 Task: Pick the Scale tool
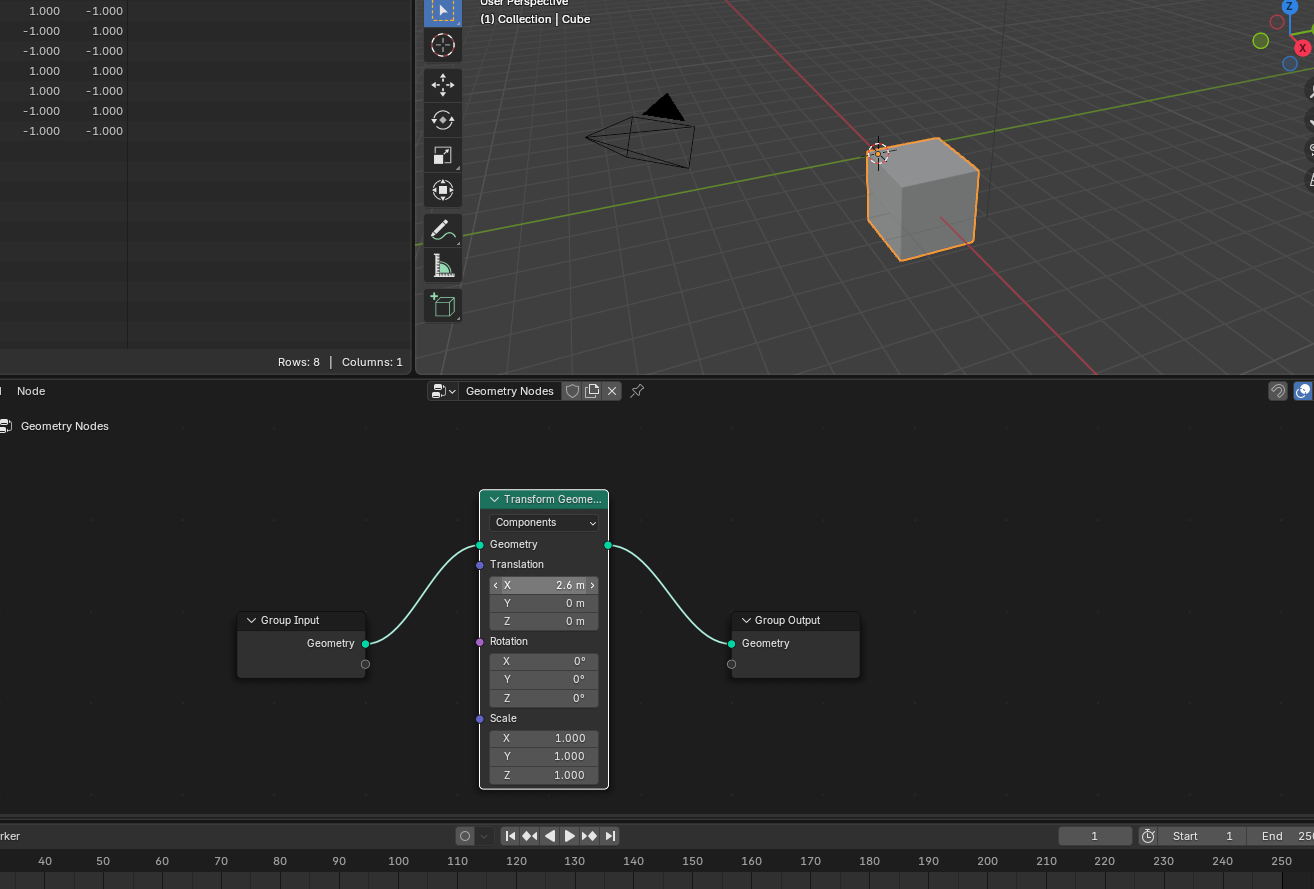click(x=443, y=155)
